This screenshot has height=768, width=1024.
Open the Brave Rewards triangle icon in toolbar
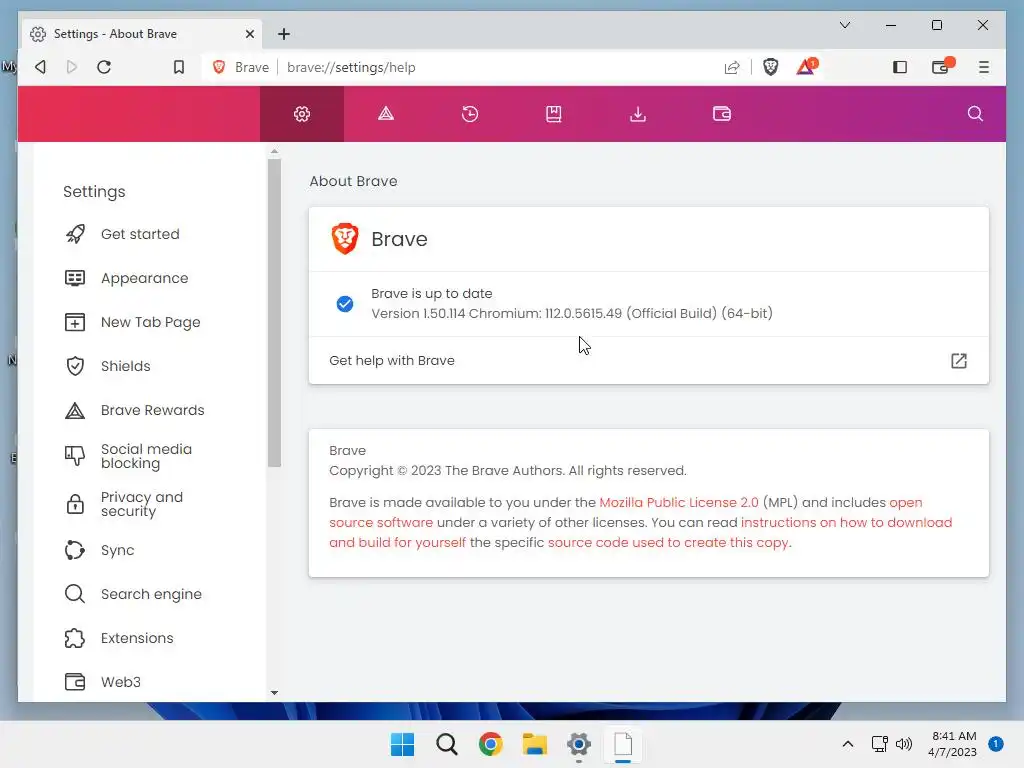[807, 67]
